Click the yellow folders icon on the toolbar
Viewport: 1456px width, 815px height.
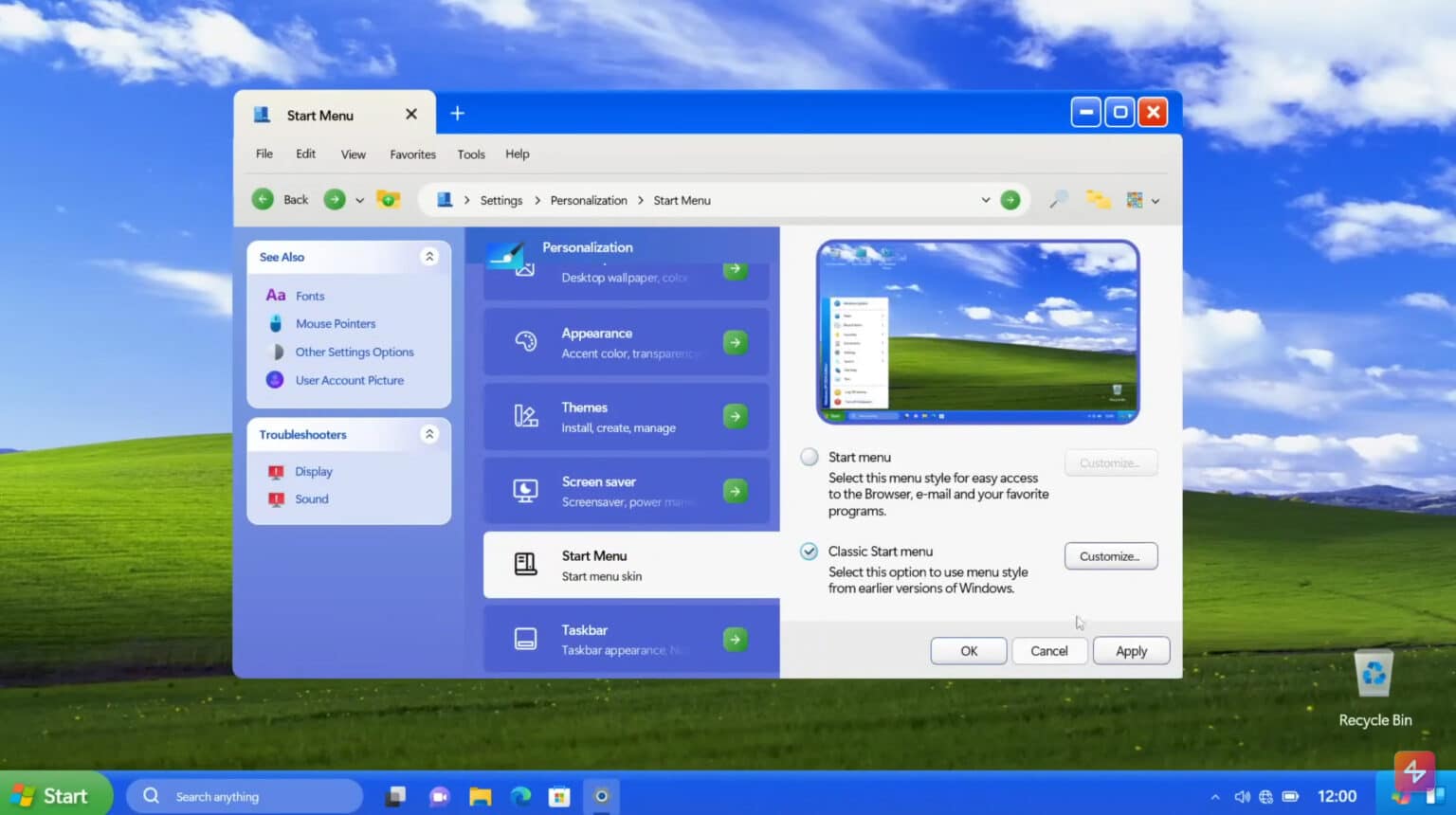coord(1098,200)
